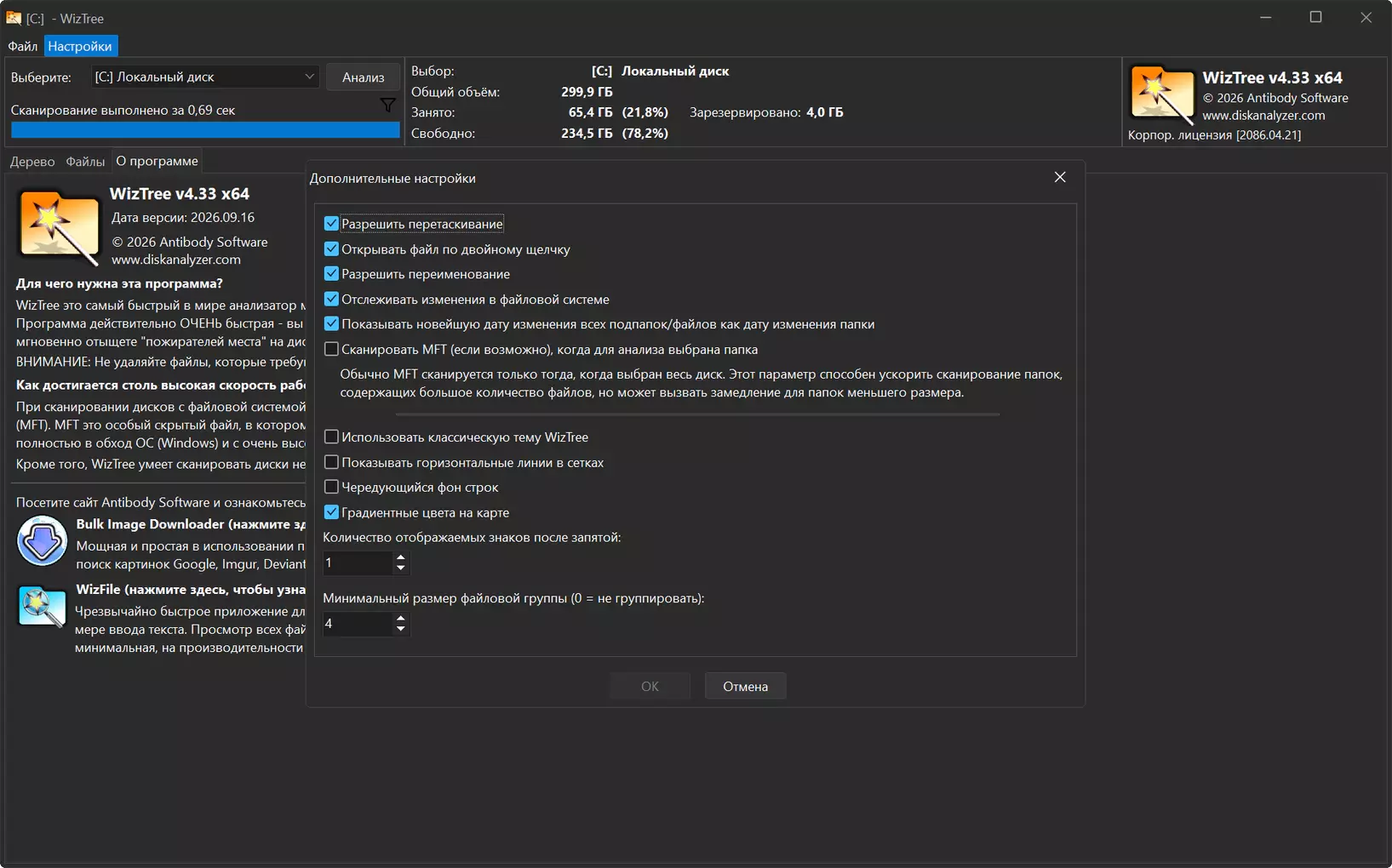Open the Bulk Image Downloader icon
Viewport: 1392px width, 868px height.
42,540
